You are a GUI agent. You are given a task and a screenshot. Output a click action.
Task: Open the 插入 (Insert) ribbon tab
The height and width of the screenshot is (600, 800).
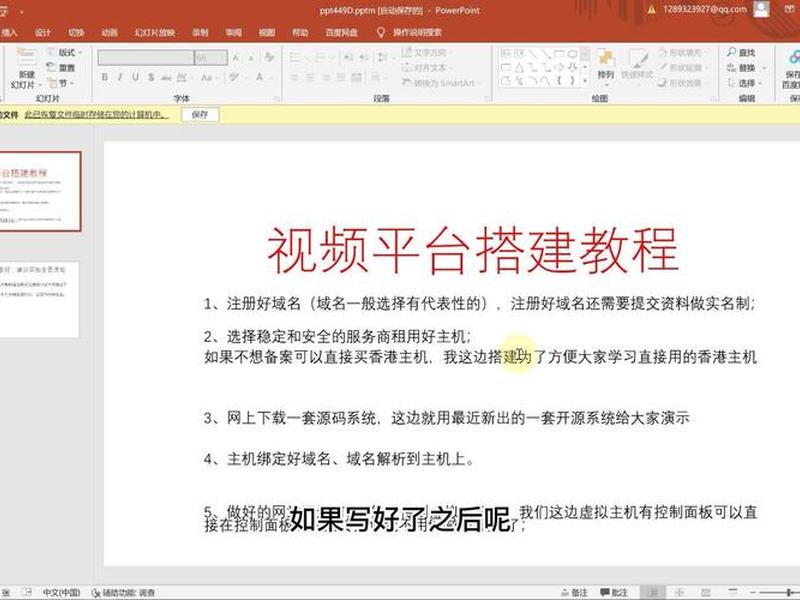coord(9,33)
